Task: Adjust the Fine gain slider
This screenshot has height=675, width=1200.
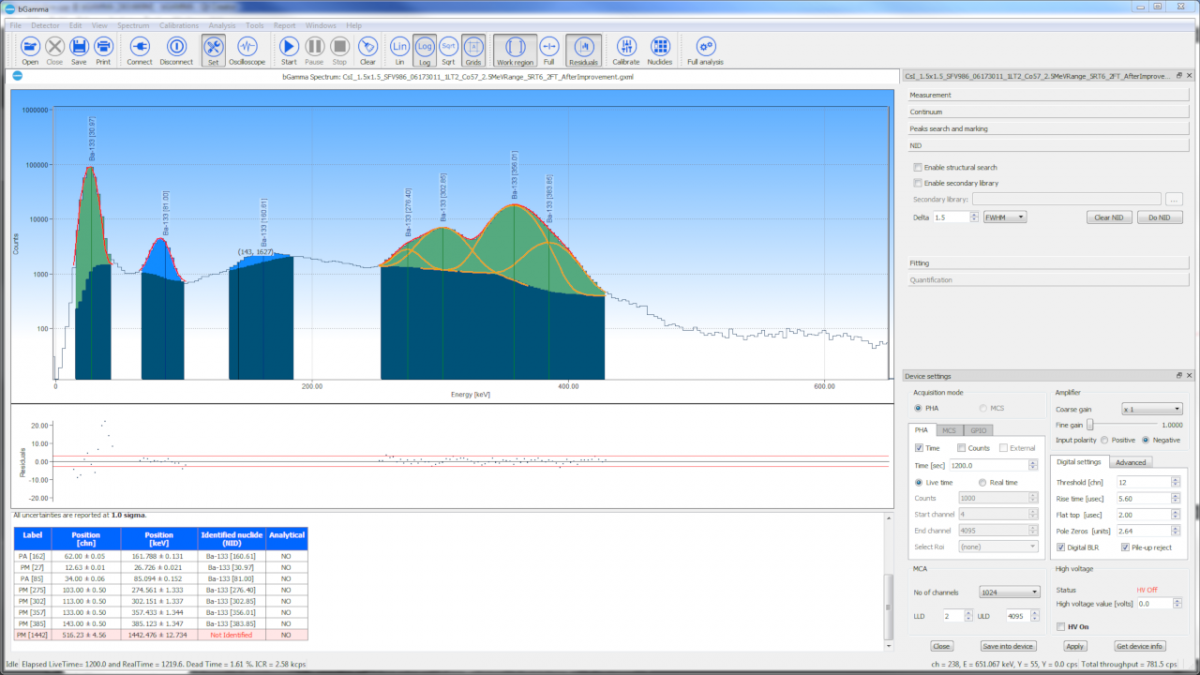Action: [x=1091, y=425]
